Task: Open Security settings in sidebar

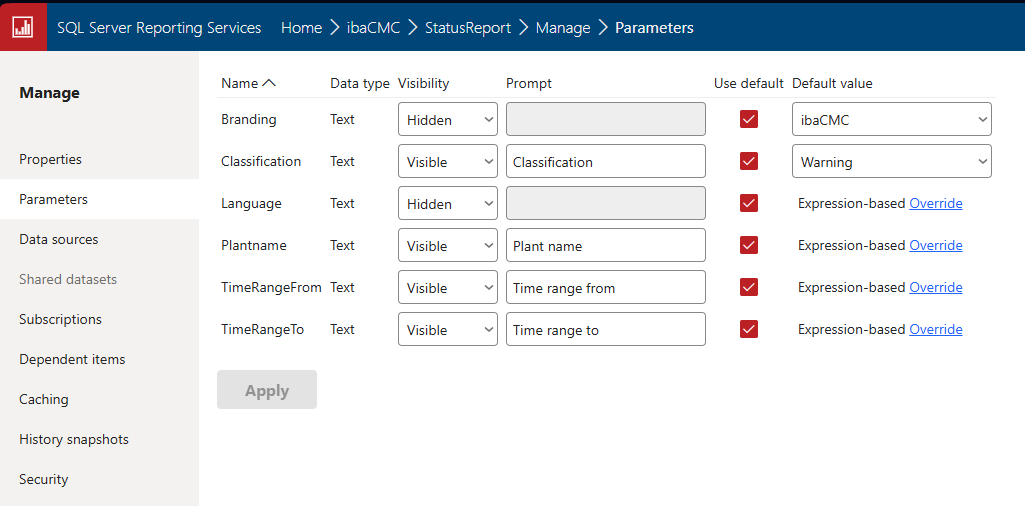Action: [x=44, y=479]
